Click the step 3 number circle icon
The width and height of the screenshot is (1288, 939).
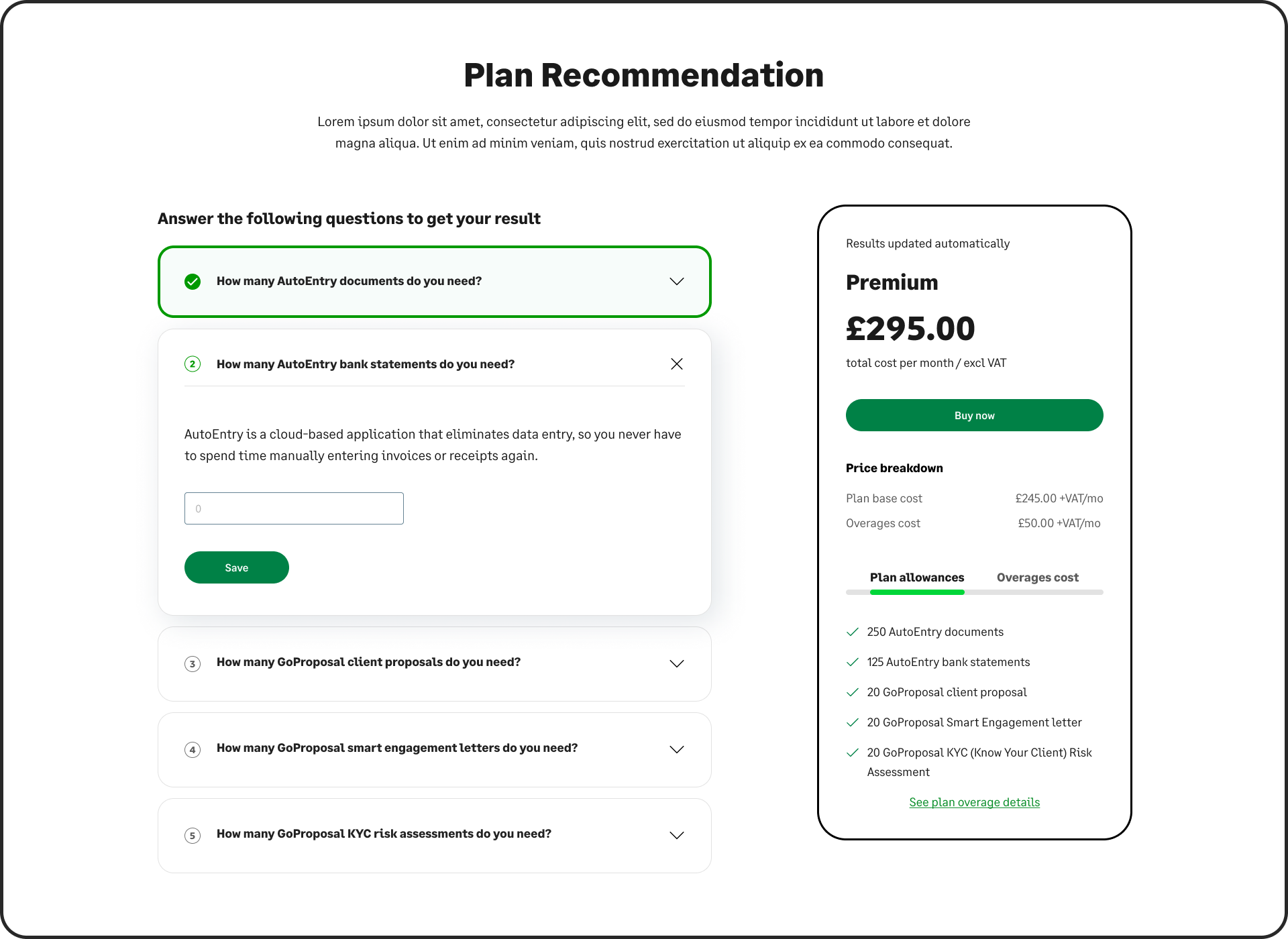tap(193, 664)
